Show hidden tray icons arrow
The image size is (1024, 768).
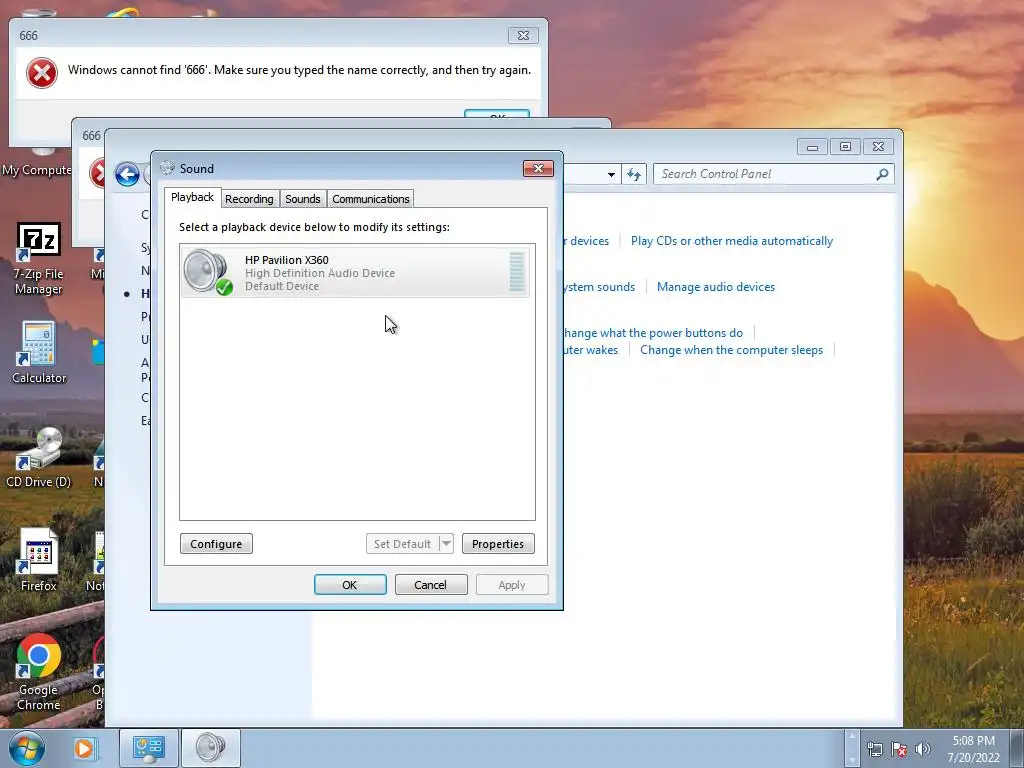(x=852, y=748)
